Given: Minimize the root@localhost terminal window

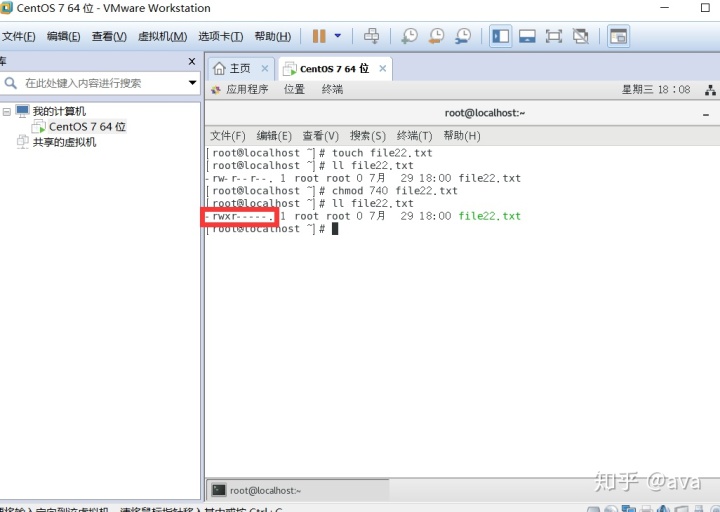Looking at the screenshot, I should 706,114.
